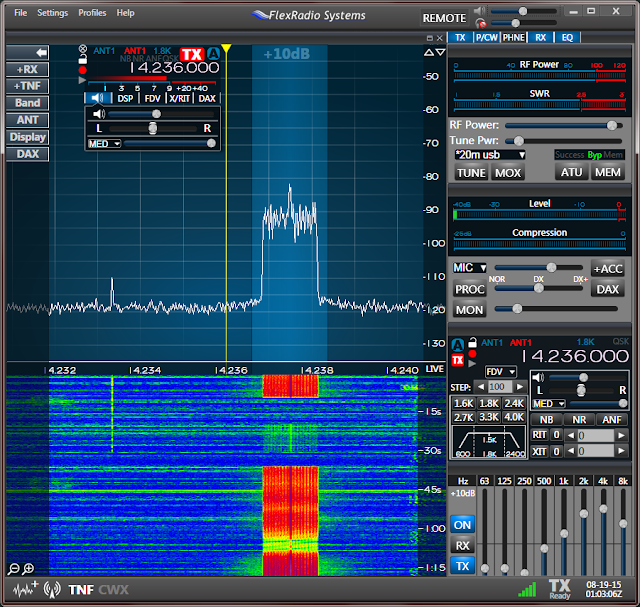Switch the equalizer to TX
The height and width of the screenshot is (607, 640).
point(462,566)
